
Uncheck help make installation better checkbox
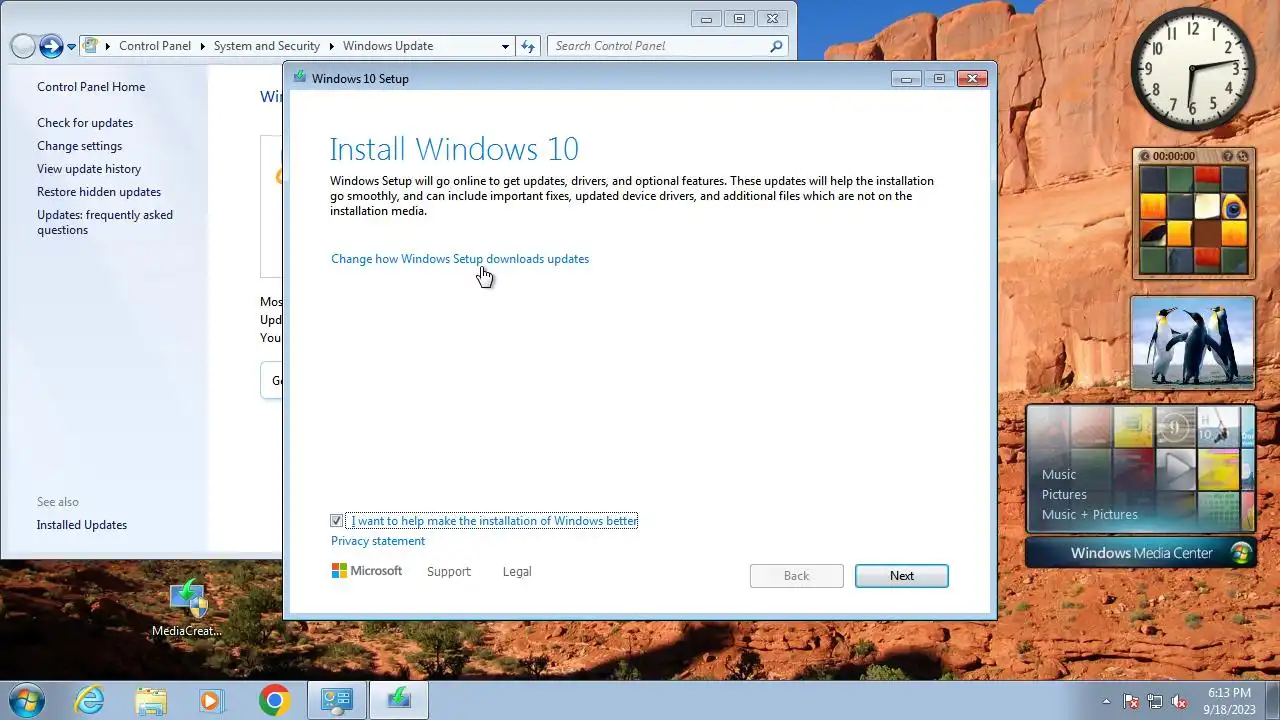pos(336,521)
